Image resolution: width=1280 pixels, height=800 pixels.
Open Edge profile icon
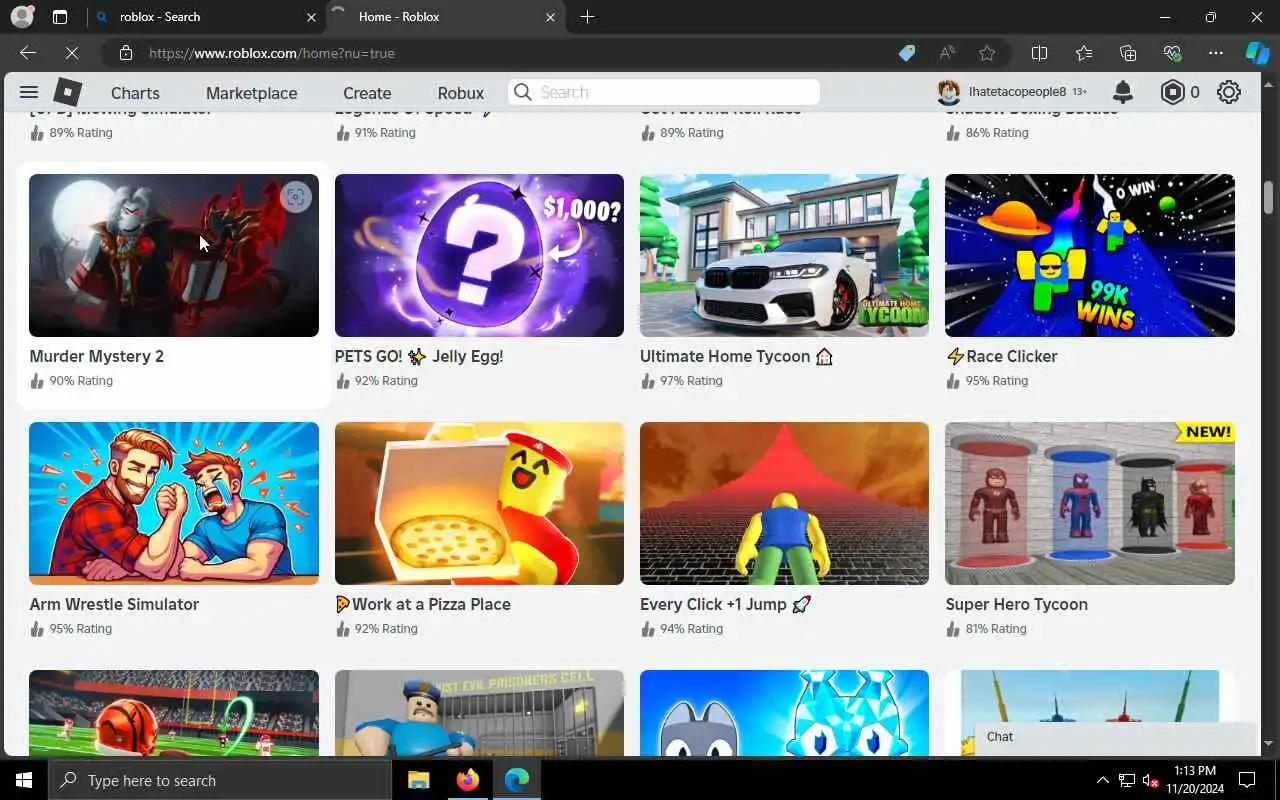(22, 16)
